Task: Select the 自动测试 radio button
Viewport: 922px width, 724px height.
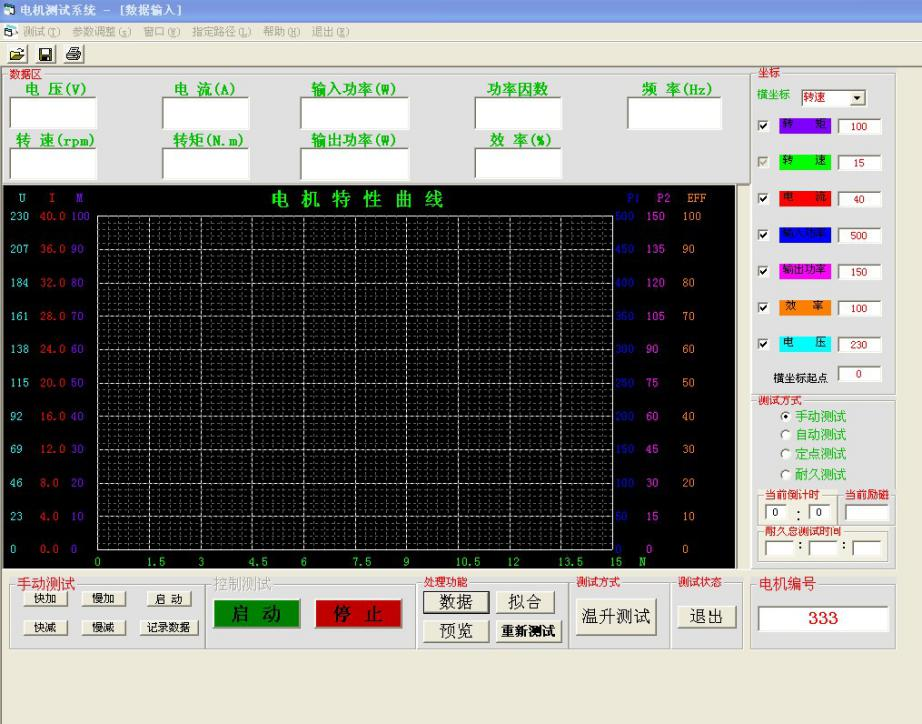Action: (785, 435)
